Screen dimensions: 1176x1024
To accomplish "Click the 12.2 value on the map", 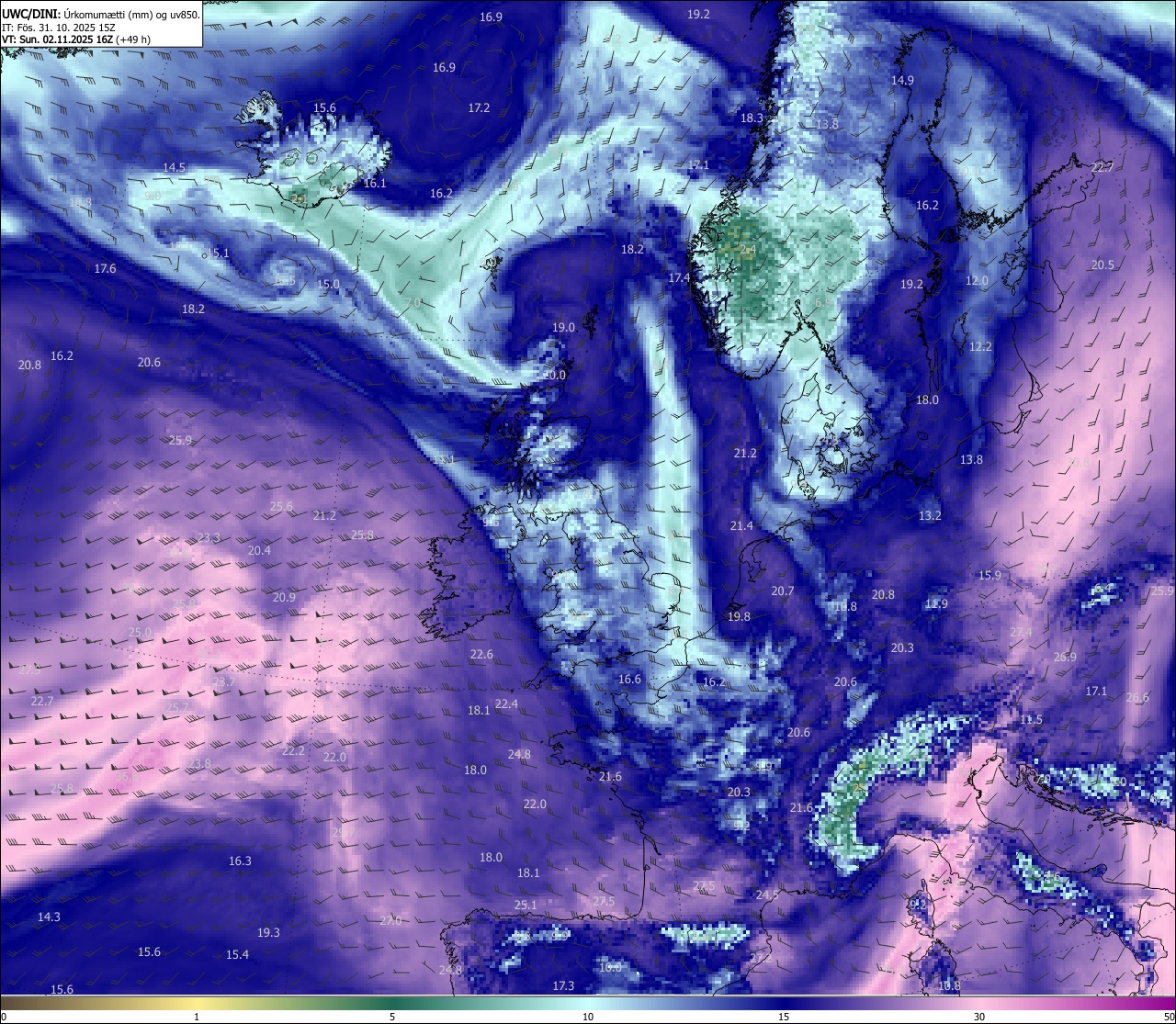I will pos(980,346).
